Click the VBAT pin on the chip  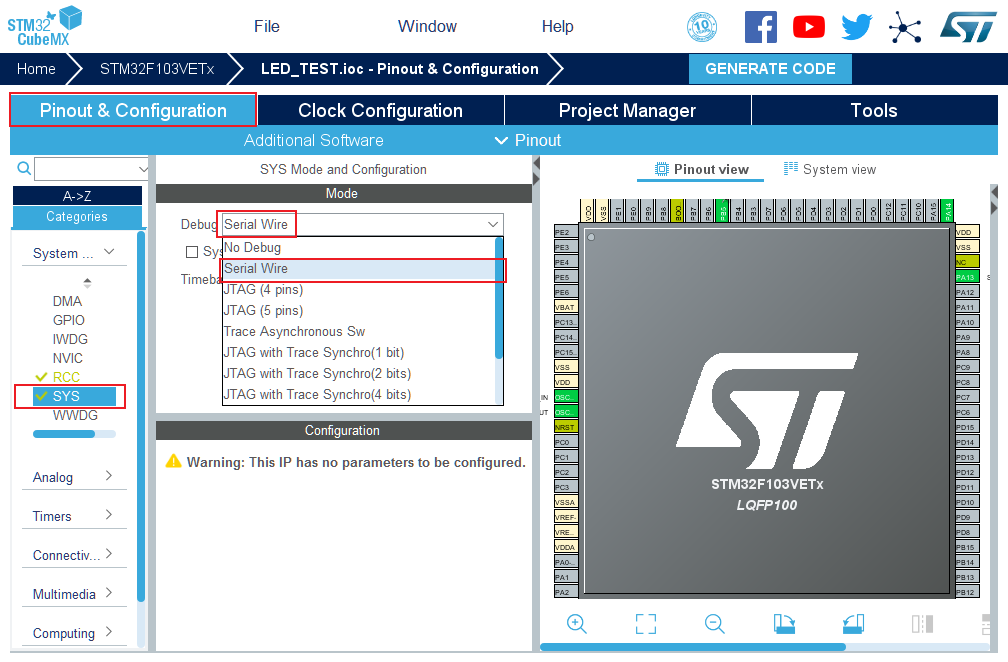566,307
